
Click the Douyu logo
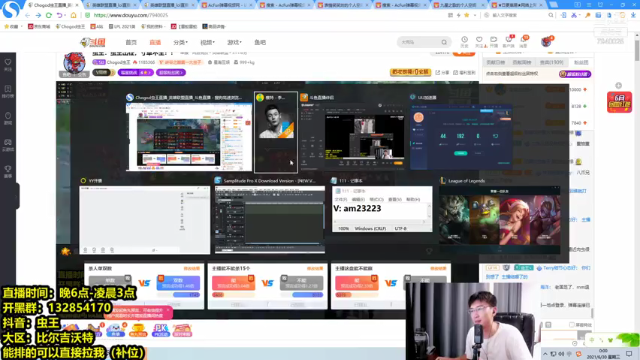pos(93,42)
